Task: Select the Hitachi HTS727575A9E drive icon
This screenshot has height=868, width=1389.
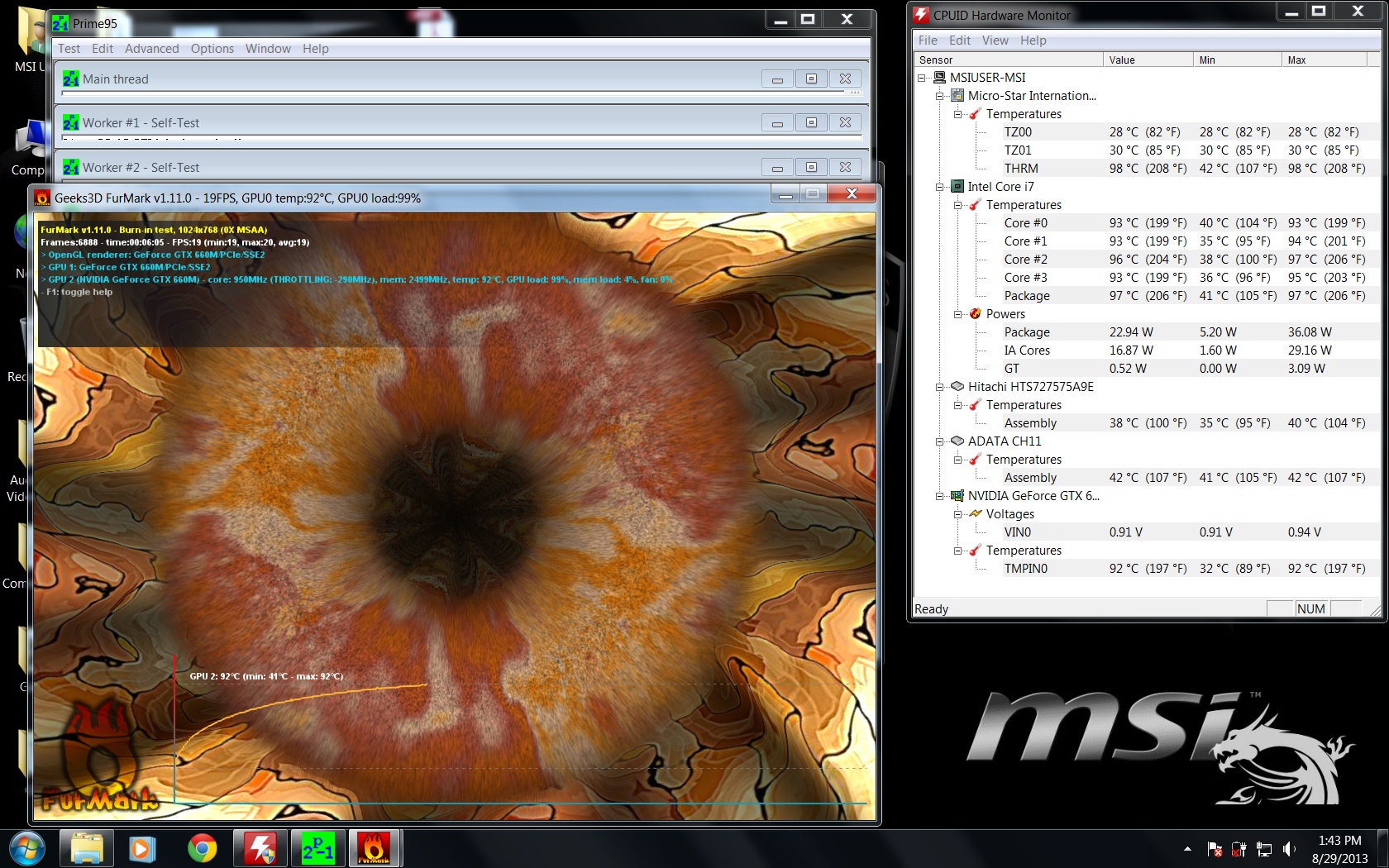Action: point(957,386)
